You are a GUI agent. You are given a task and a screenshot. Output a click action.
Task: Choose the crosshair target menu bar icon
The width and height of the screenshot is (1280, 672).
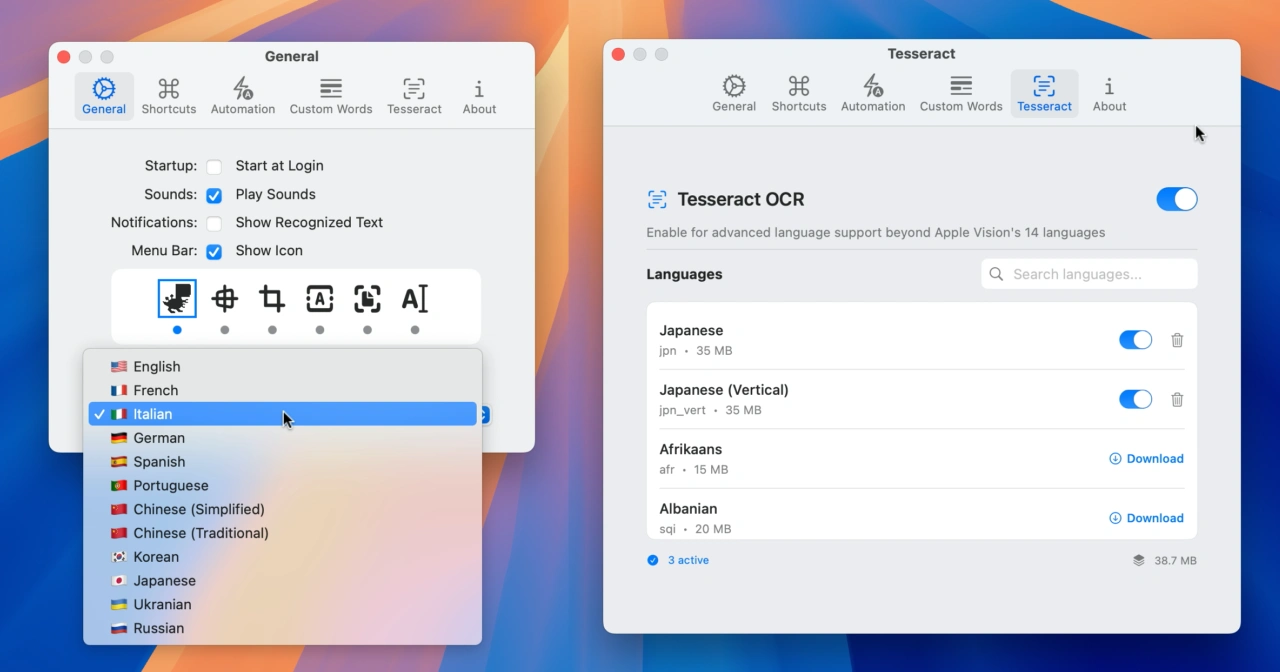click(225, 298)
